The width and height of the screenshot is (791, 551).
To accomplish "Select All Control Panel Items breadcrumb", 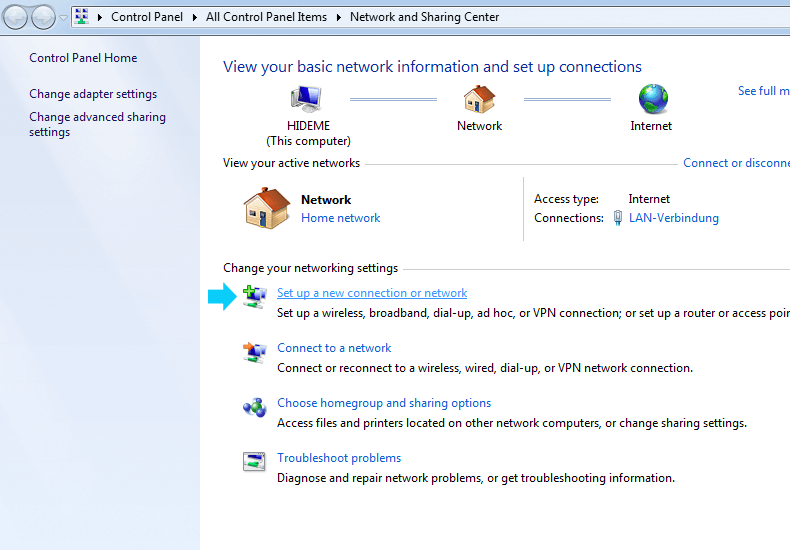I will [266, 17].
